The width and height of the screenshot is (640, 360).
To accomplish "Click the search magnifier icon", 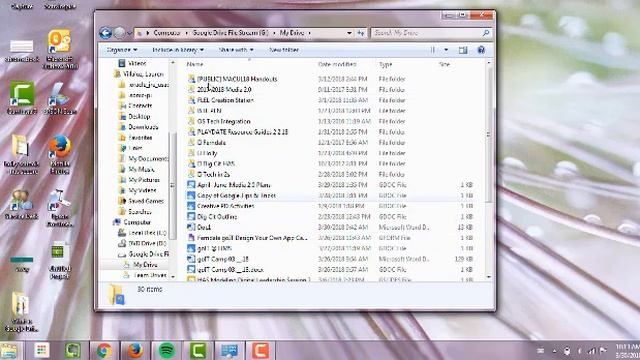I will pyautogui.click(x=486, y=33).
